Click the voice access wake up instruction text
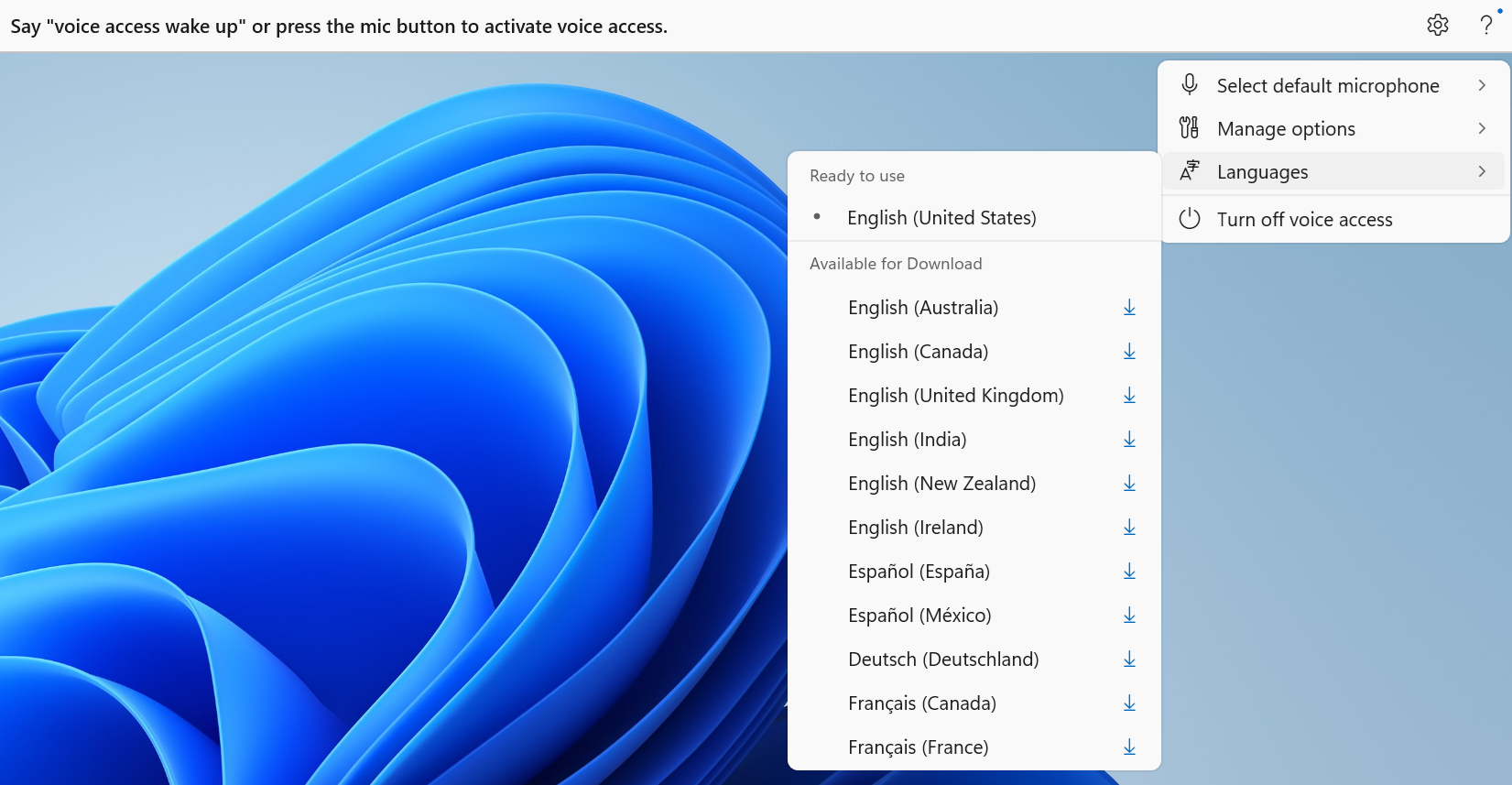The image size is (1512, 785). point(339,27)
